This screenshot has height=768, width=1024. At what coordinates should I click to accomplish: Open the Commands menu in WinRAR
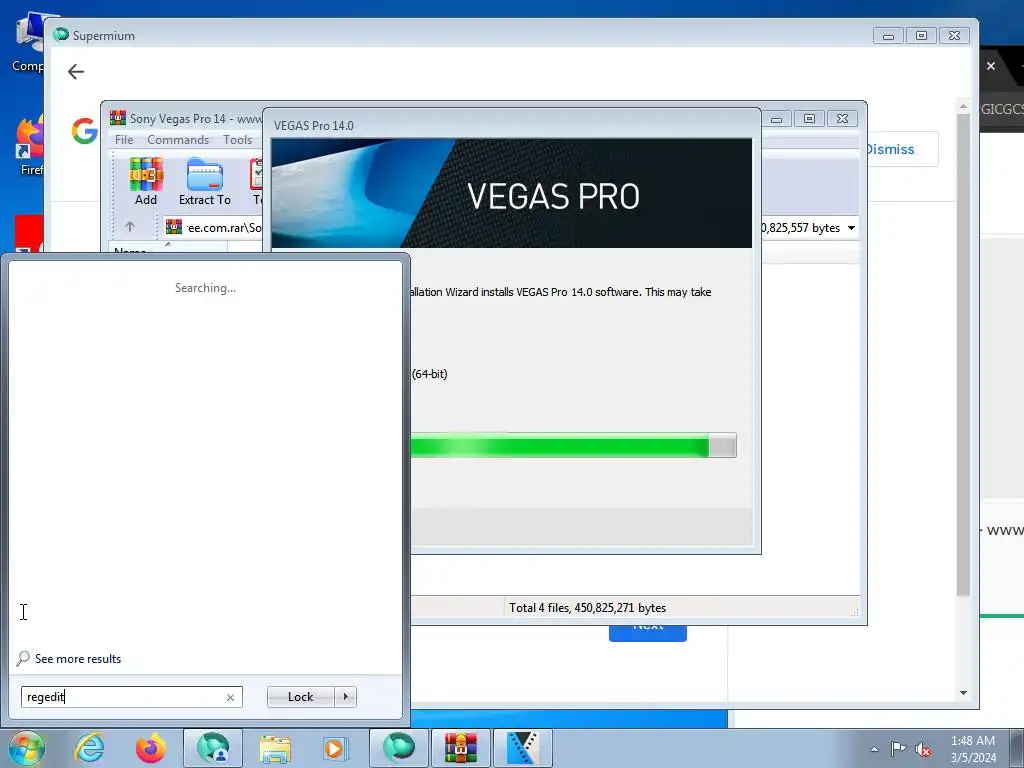tap(178, 140)
